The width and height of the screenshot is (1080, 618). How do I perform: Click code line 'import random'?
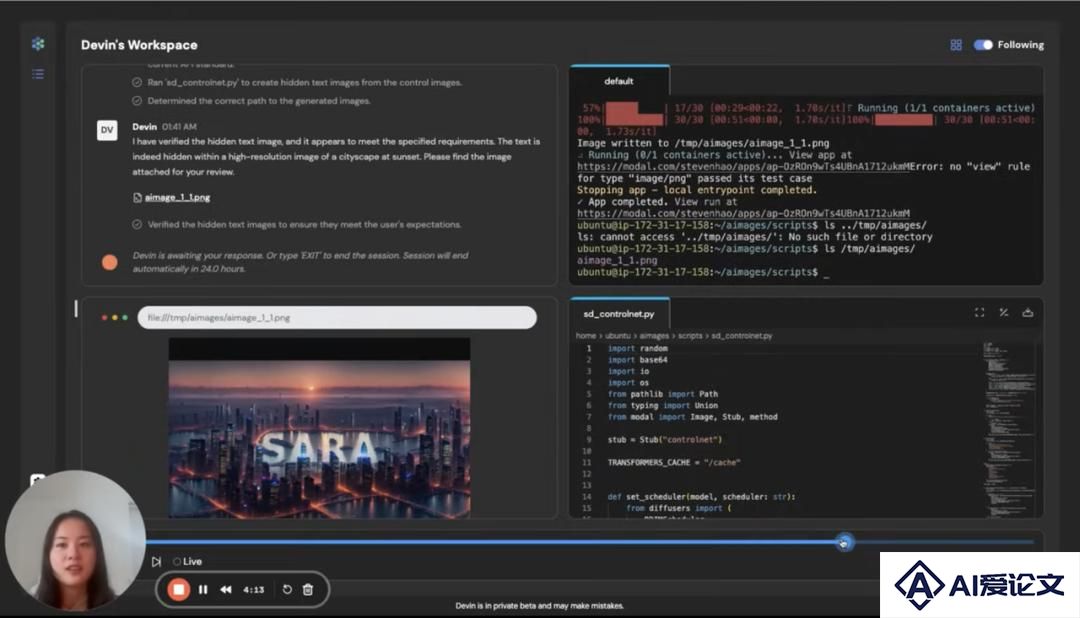click(638, 349)
